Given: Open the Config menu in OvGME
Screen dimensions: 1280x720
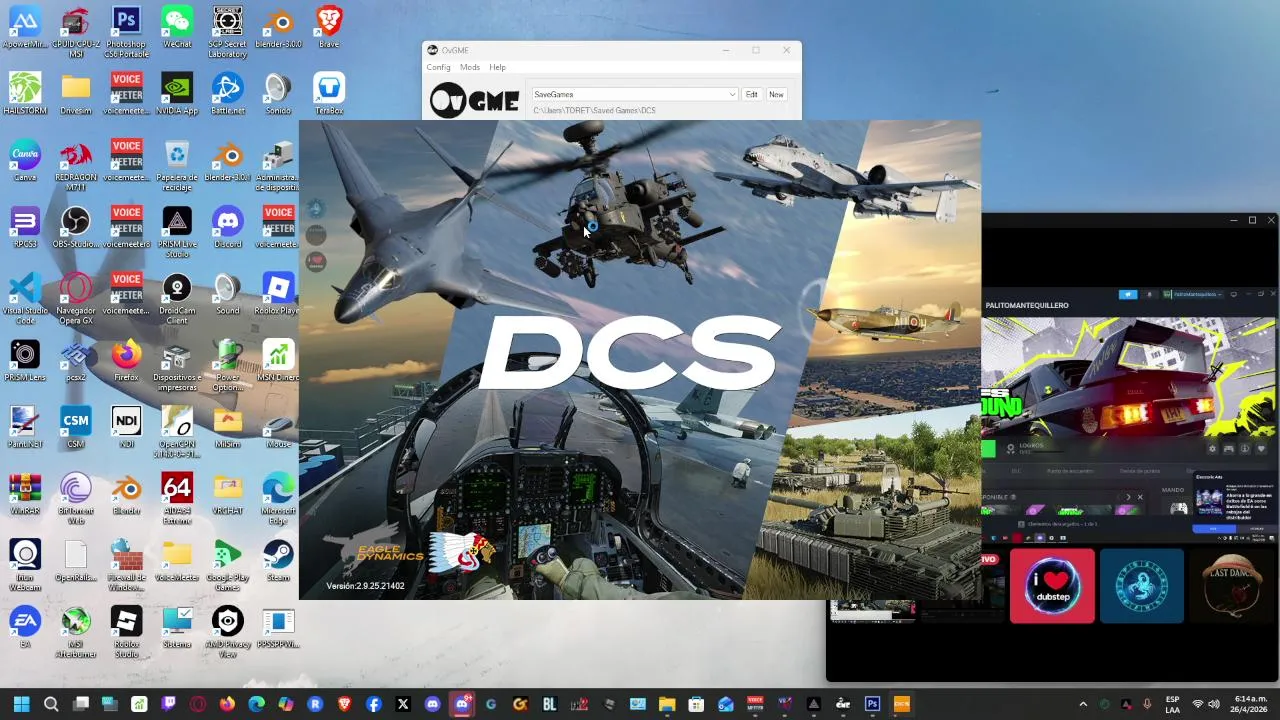Looking at the screenshot, I should 438,67.
